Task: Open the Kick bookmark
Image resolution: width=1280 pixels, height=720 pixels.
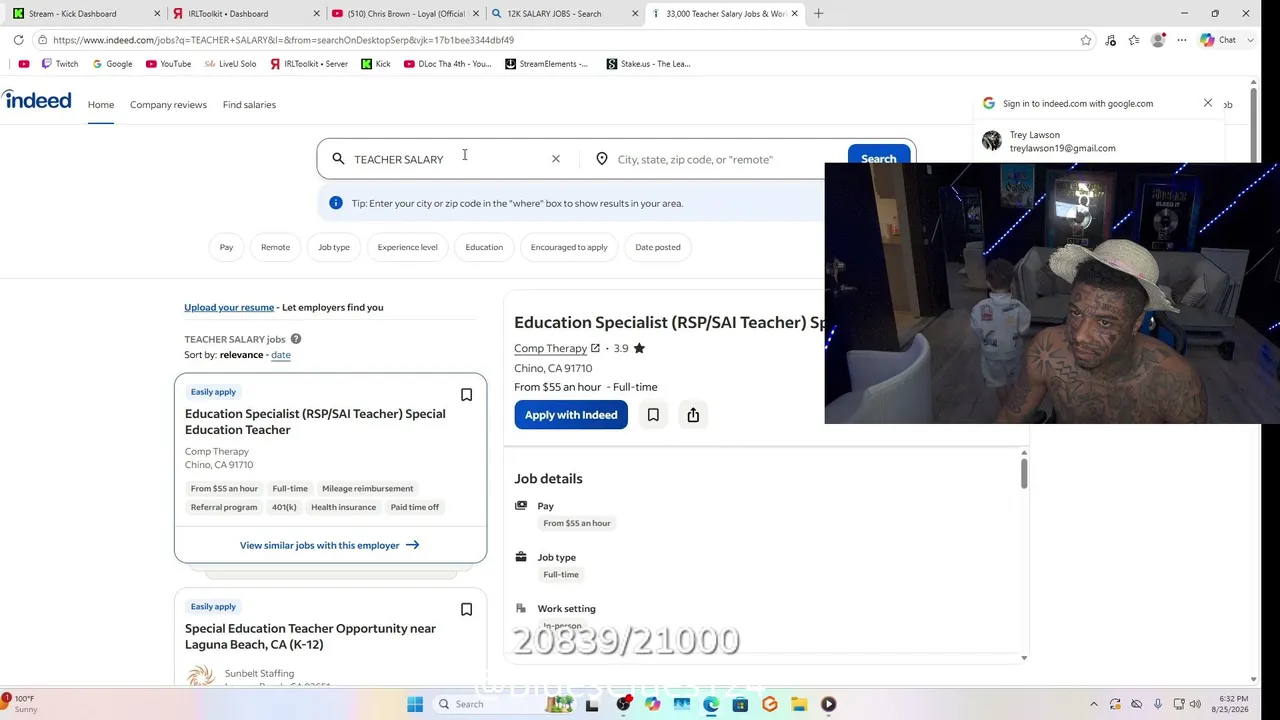Action: point(376,64)
